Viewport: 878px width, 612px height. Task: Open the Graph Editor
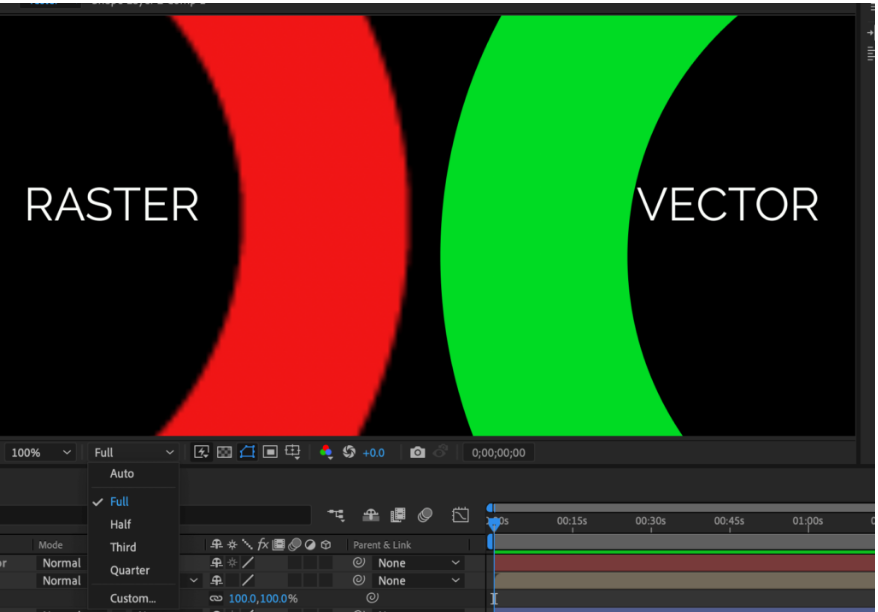(x=459, y=515)
